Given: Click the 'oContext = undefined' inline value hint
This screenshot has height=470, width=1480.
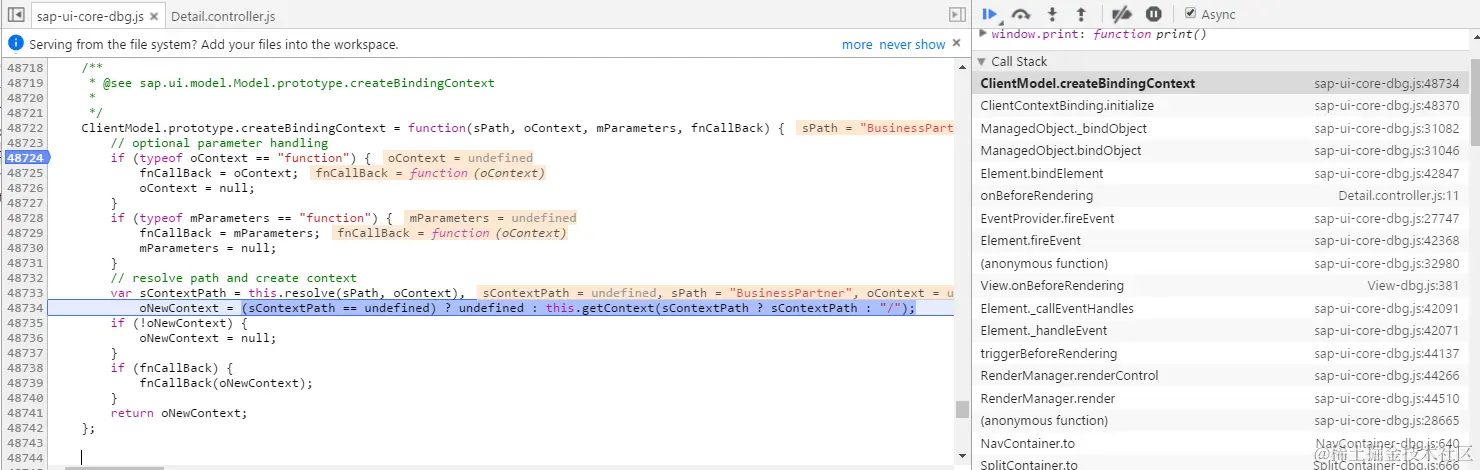Looking at the screenshot, I should tap(460, 158).
